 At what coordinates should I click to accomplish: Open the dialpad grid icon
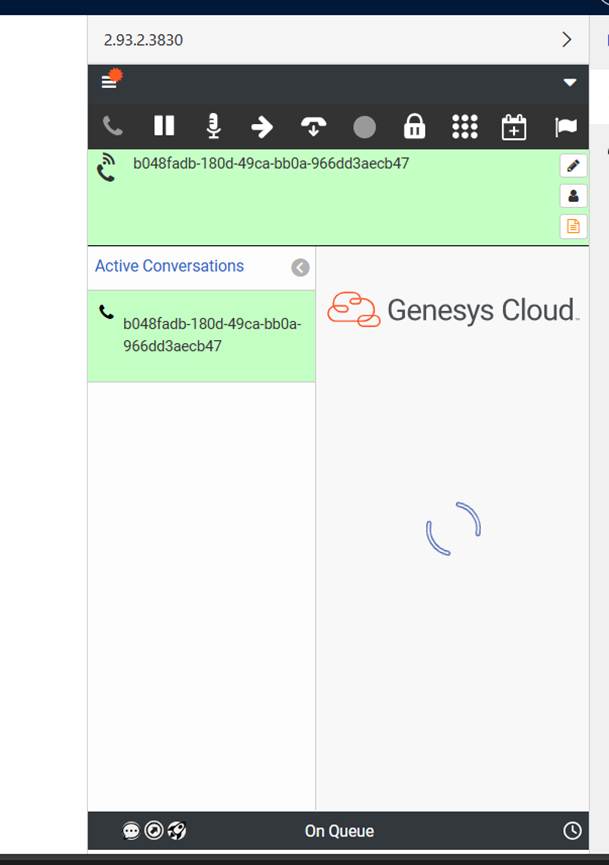[465, 127]
